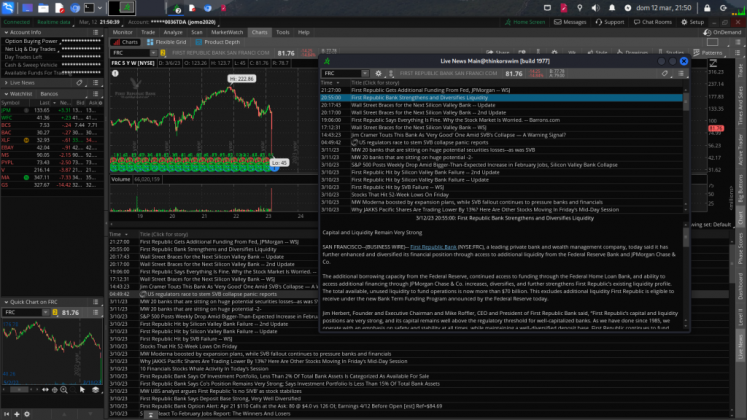Viewport: 747px width, 420px height.
Task: Open the Live News window list menu icon
Action: 681,73
